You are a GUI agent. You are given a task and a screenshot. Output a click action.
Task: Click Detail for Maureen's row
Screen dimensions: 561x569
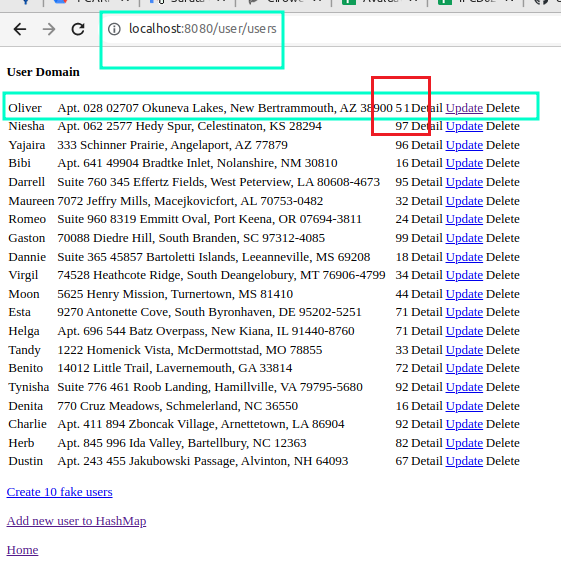[x=427, y=201]
